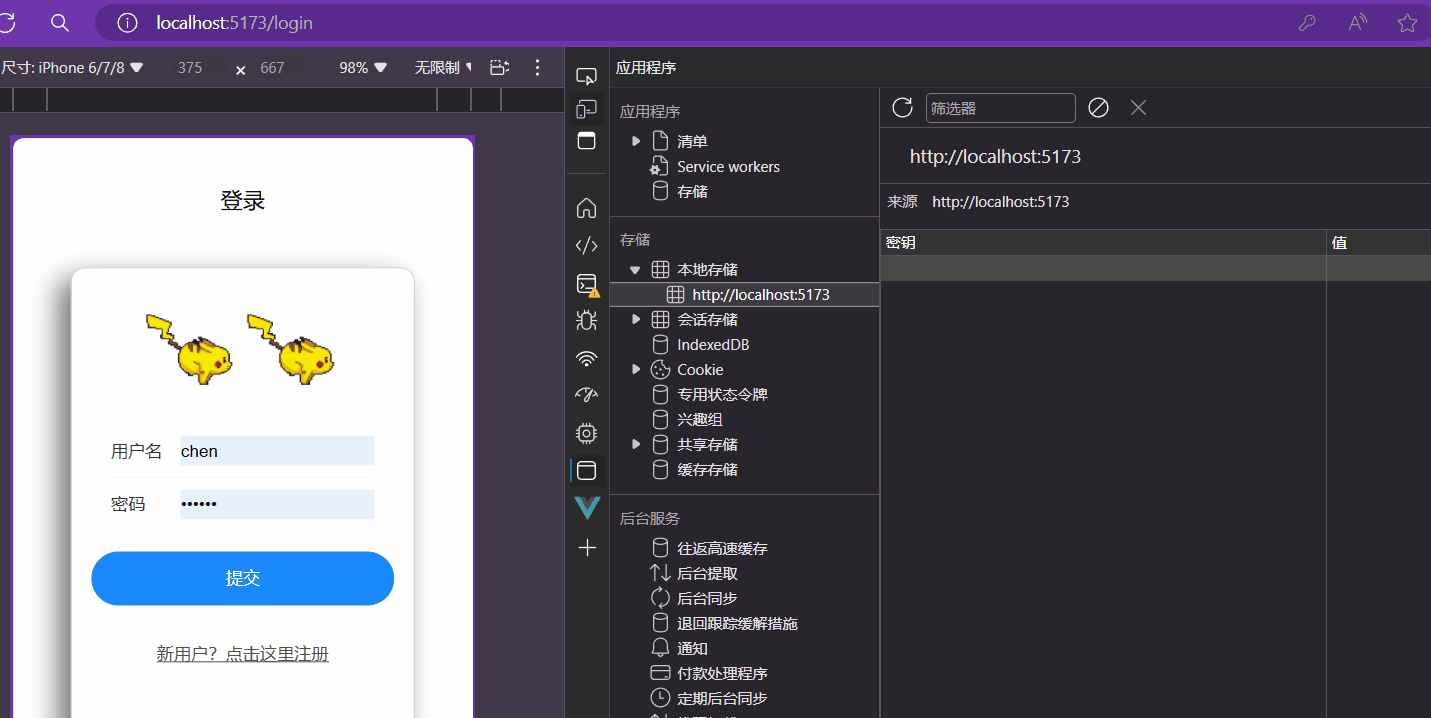Open the 无限制 throttling dropdown

443,68
